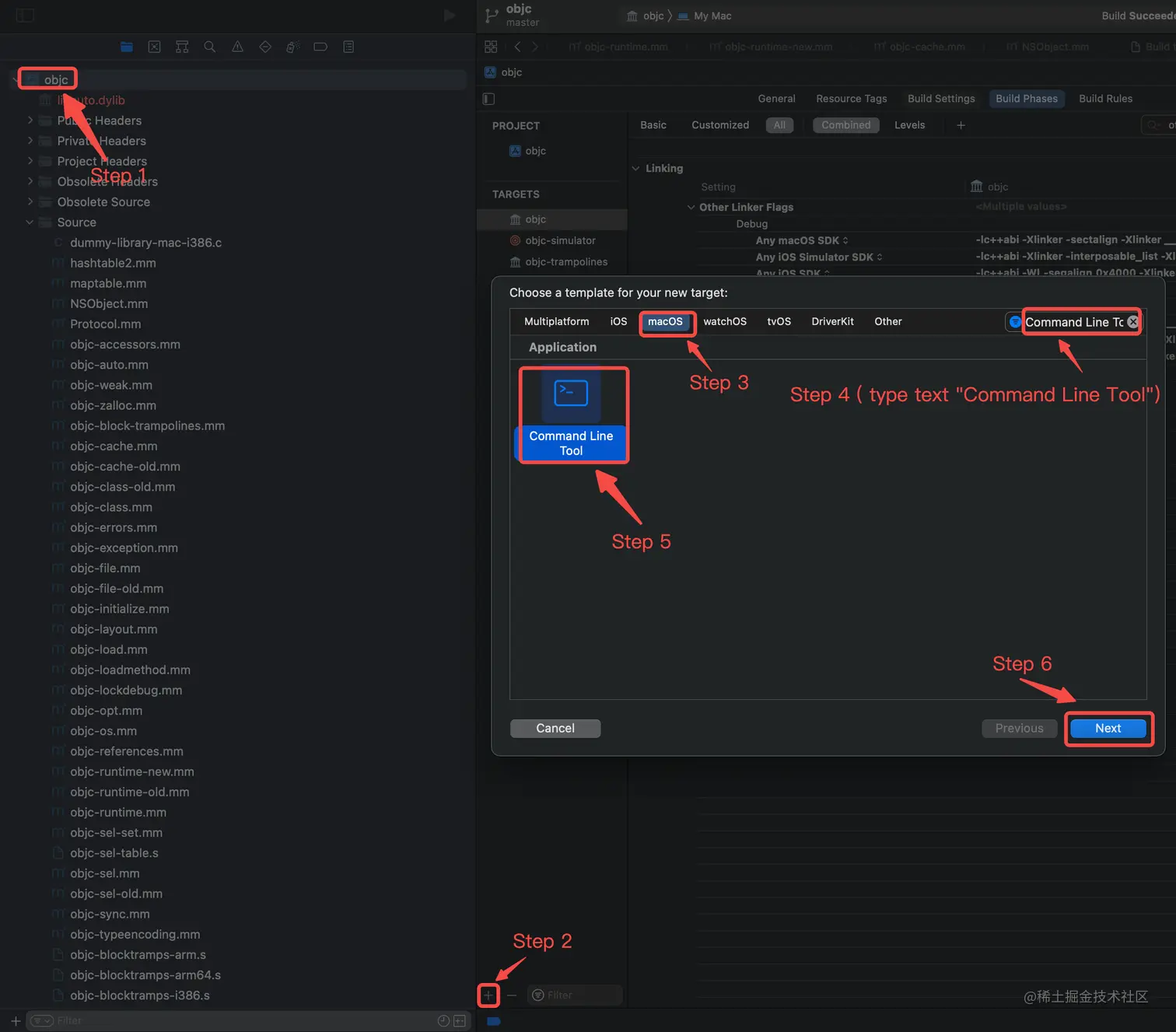Screen dimensions: 1176x1032
Task: Toggle source-controlled files filter icon
Action: click(460, 1021)
